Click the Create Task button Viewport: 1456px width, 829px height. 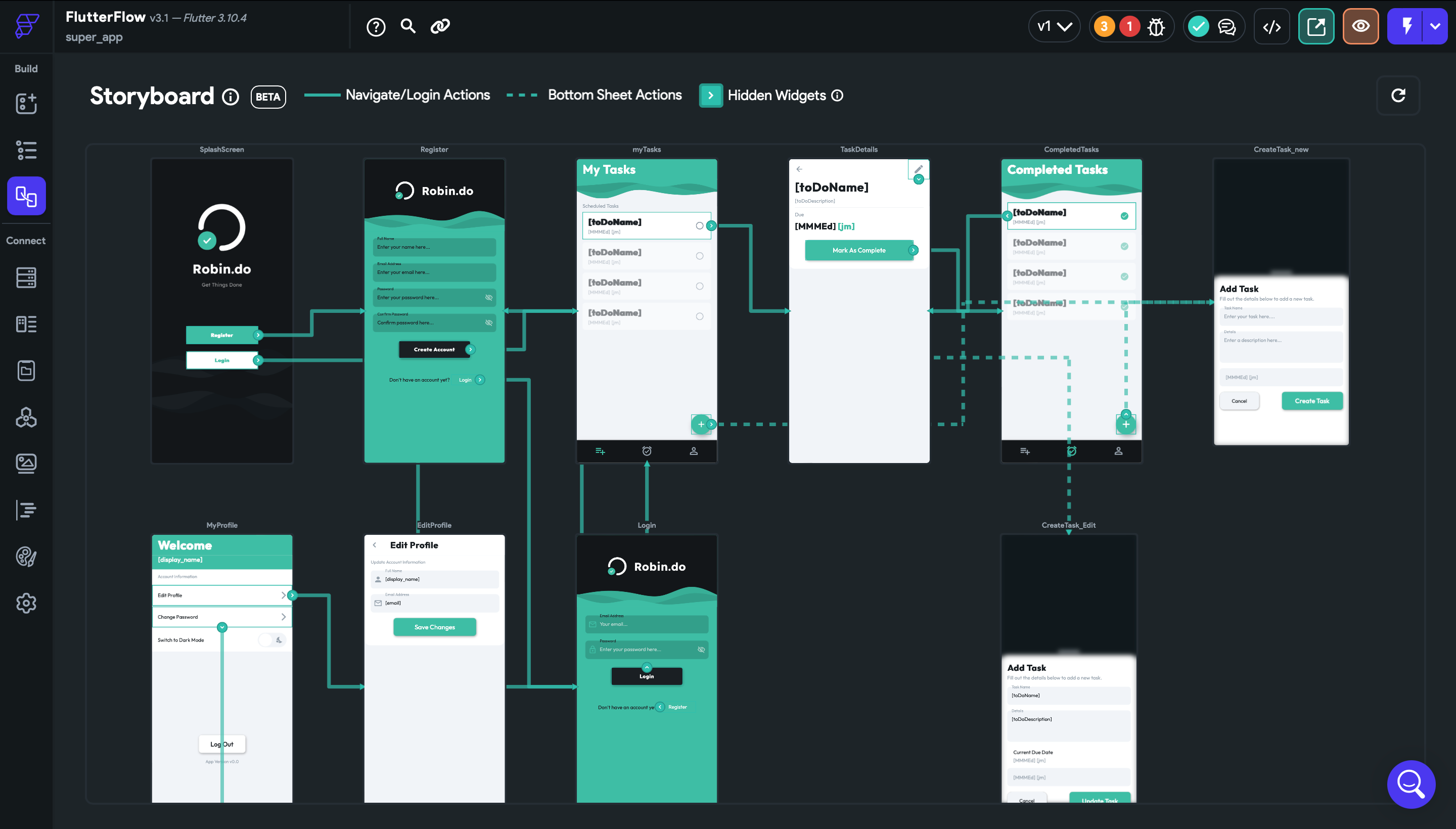coord(1312,401)
